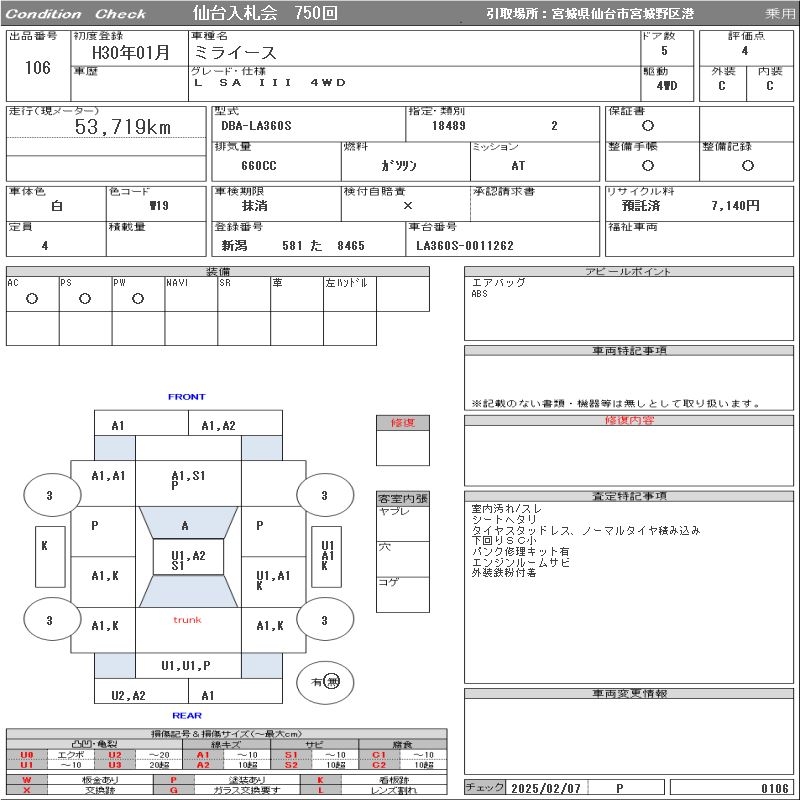Open the 査定特記事項 section header
The width and height of the screenshot is (800, 800).
[629, 496]
